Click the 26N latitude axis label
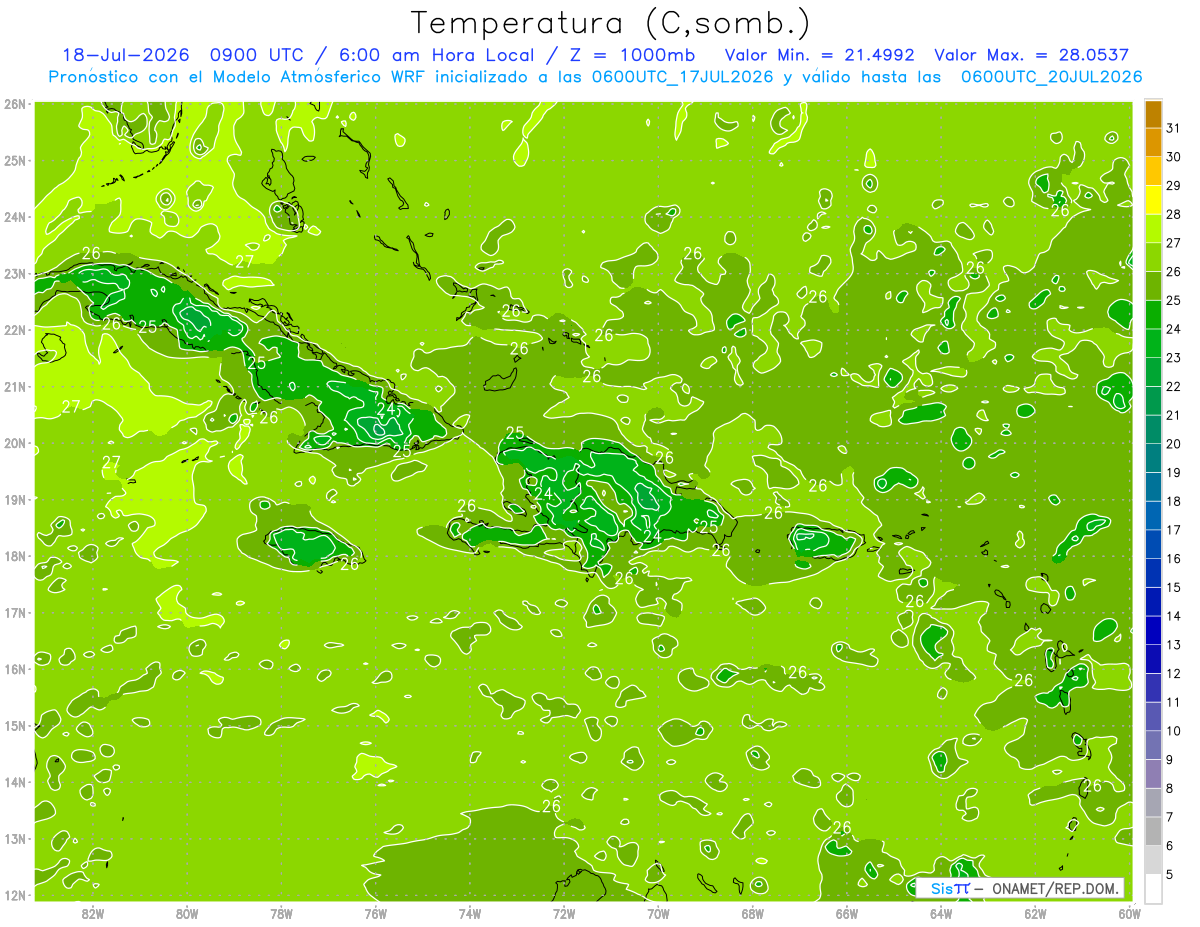Screen dimensions: 1200x927 [x=15, y=104]
